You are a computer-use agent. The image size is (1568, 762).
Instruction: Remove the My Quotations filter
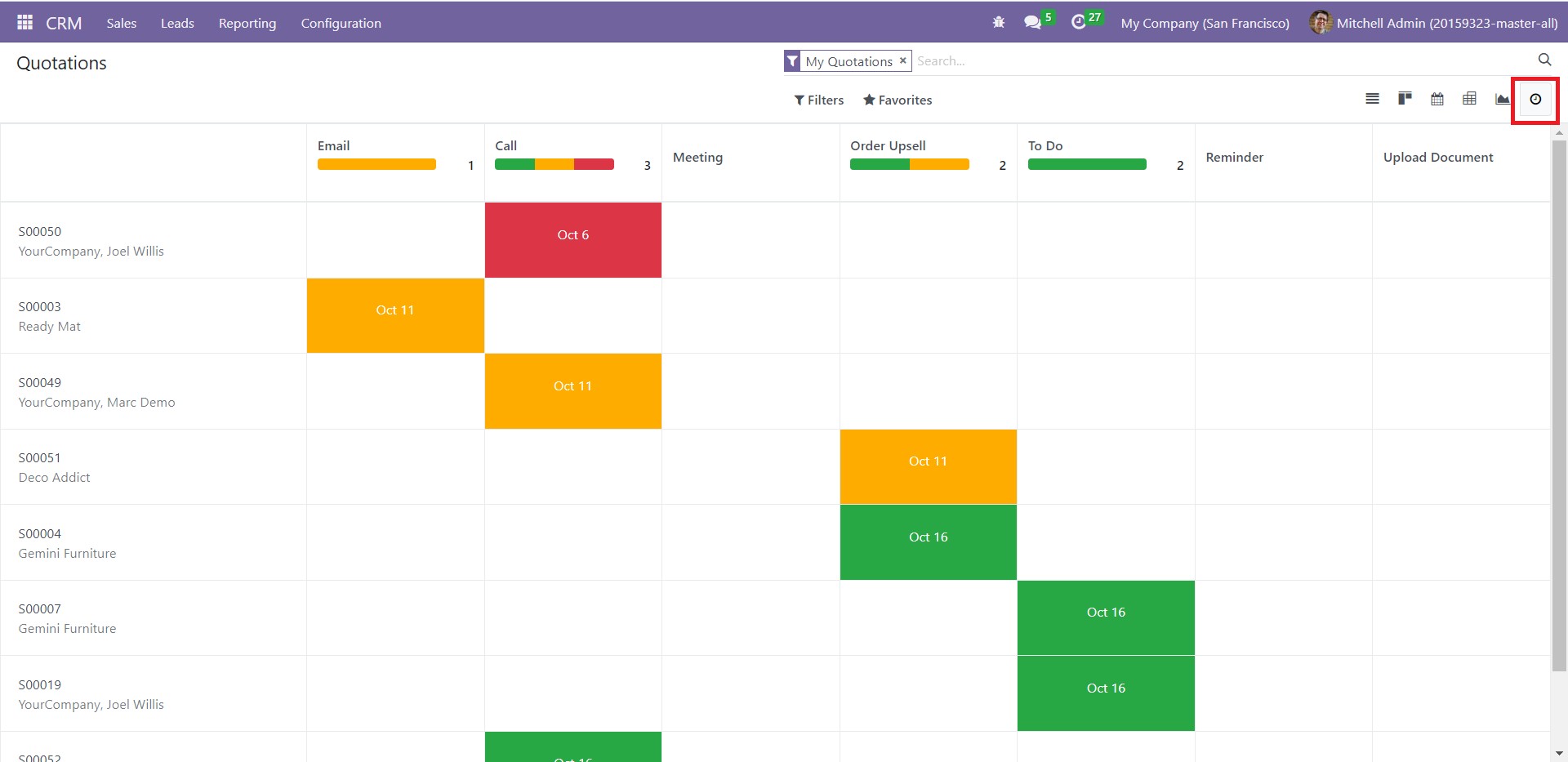(x=902, y=60)
